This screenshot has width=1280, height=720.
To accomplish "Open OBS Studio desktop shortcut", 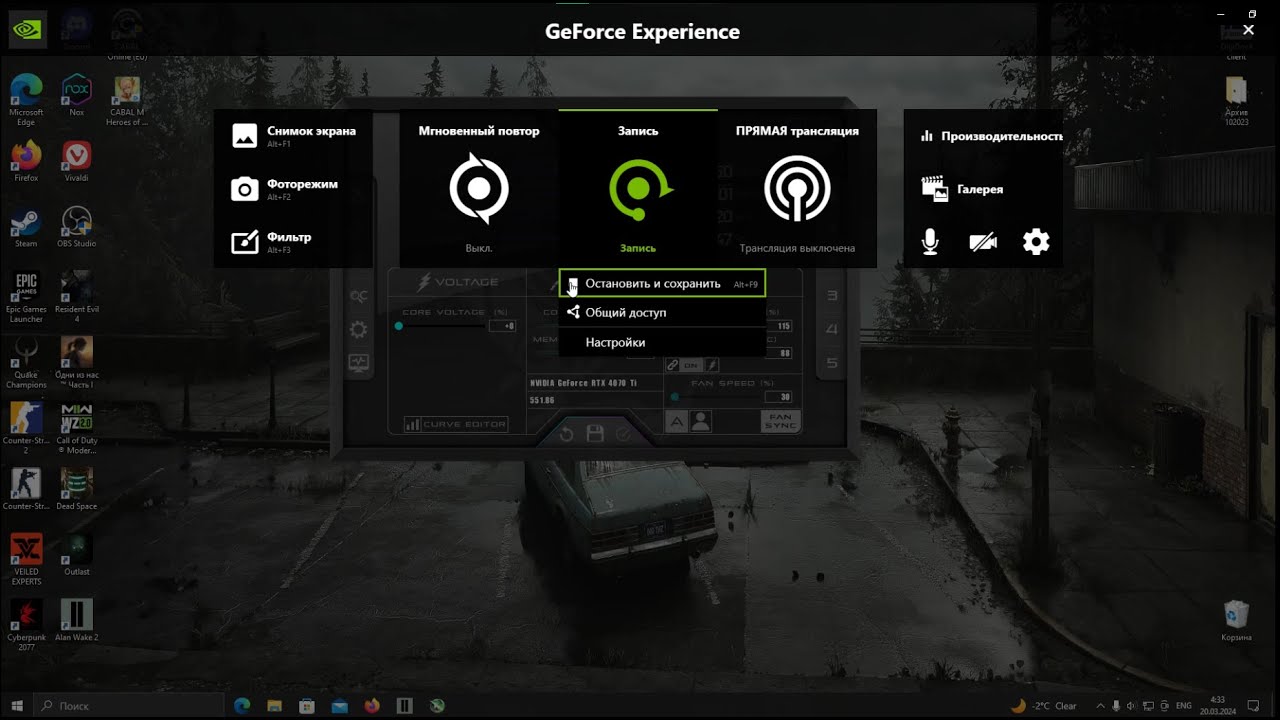I will coord(77,227).
